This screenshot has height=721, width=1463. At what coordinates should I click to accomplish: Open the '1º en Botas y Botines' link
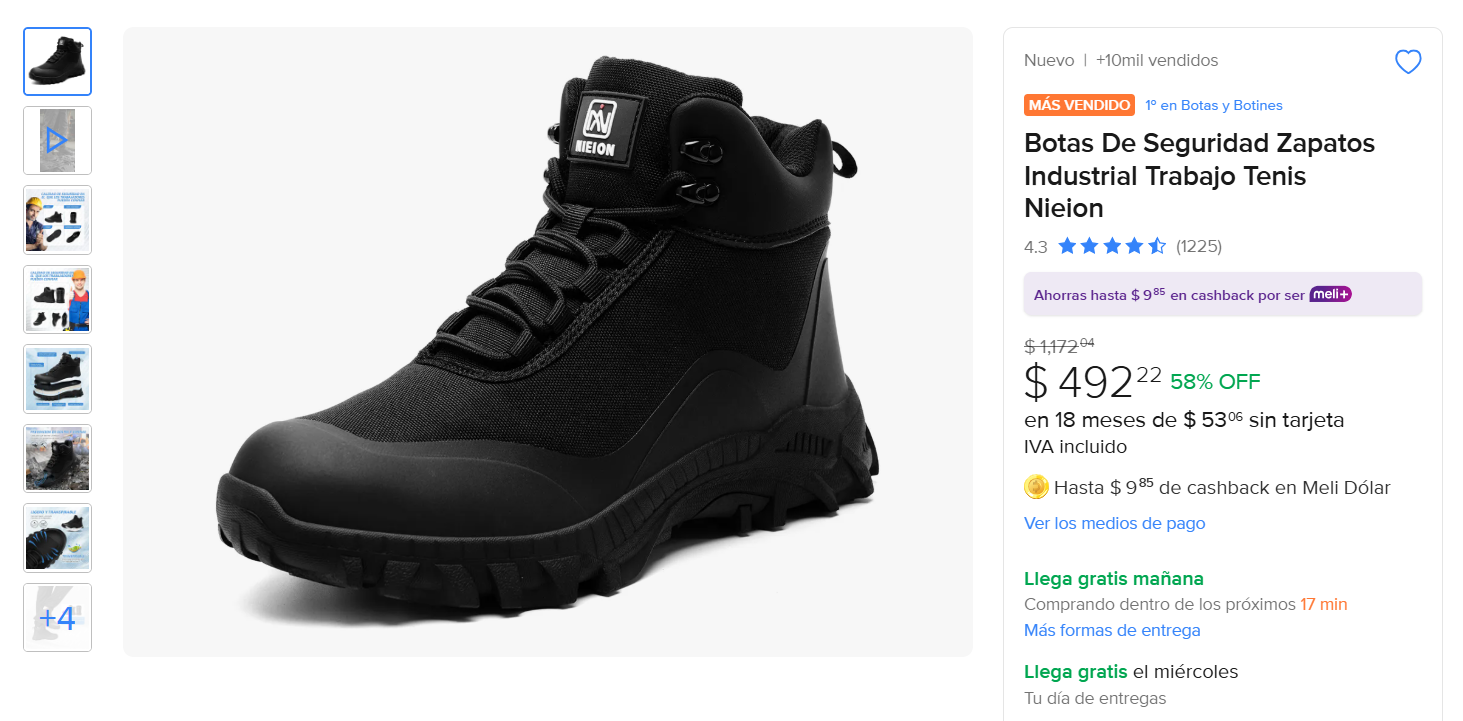click(x=1214, y=105)
